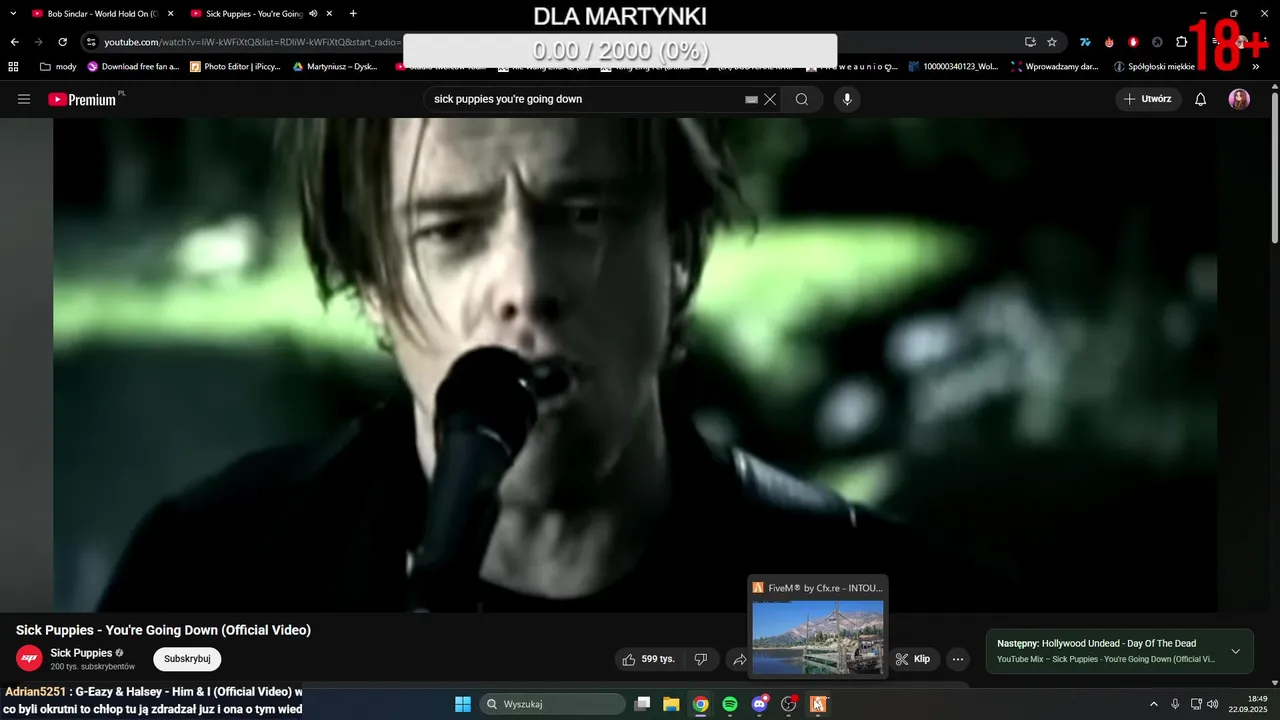Viewport: 1280px width, 720px height.
Task: Like the video with 599 tys.
Action: 648,659
